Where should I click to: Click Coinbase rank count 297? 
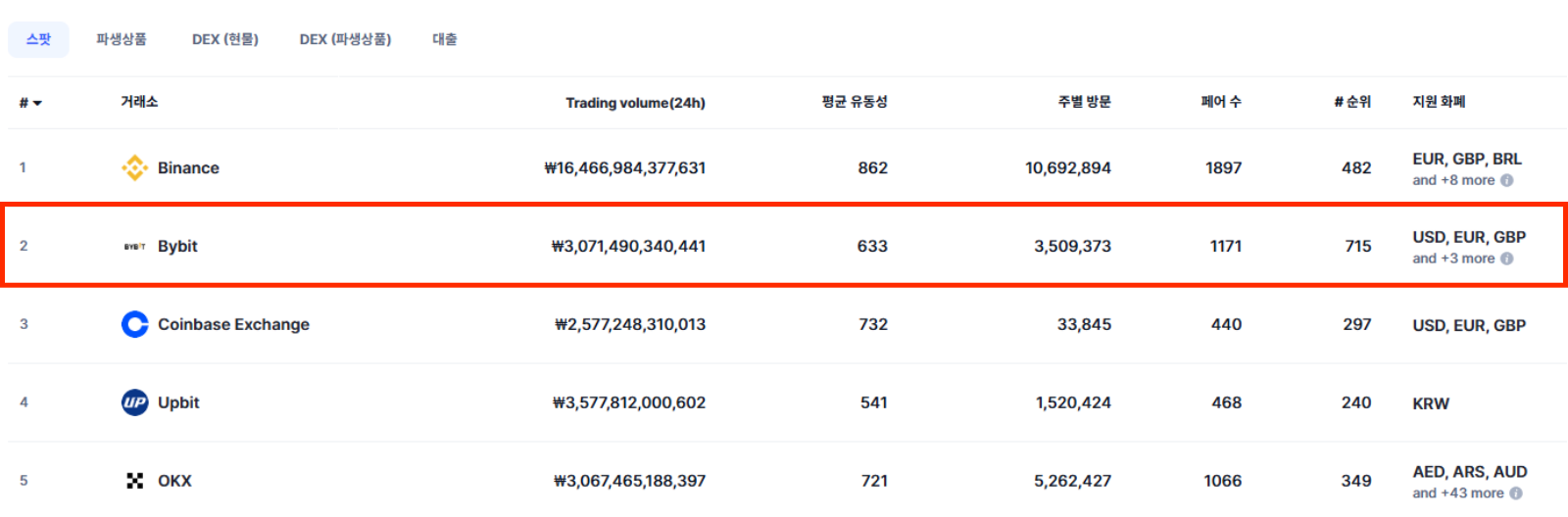pos(1356,324)
